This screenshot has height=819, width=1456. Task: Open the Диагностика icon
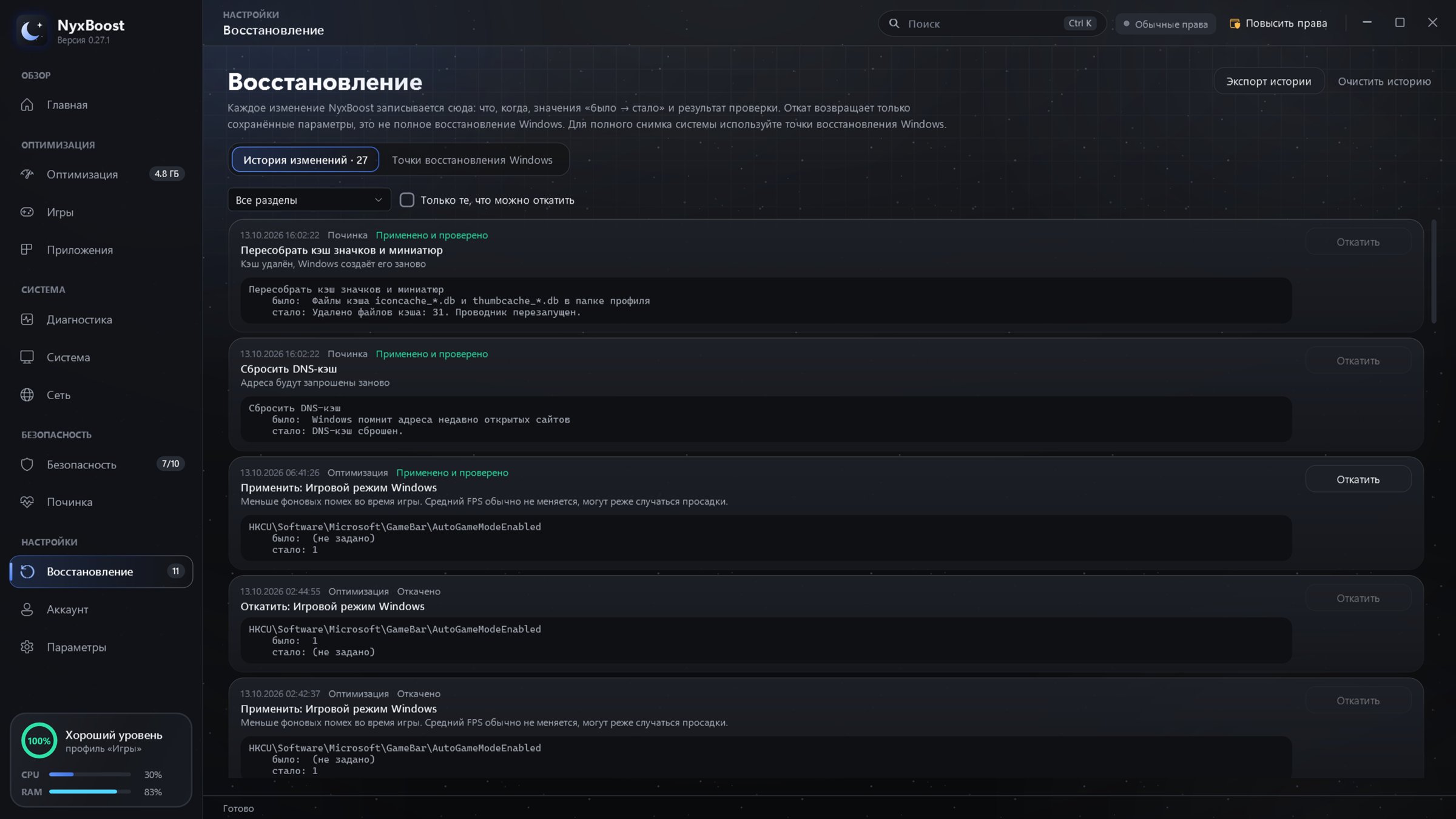27,319
